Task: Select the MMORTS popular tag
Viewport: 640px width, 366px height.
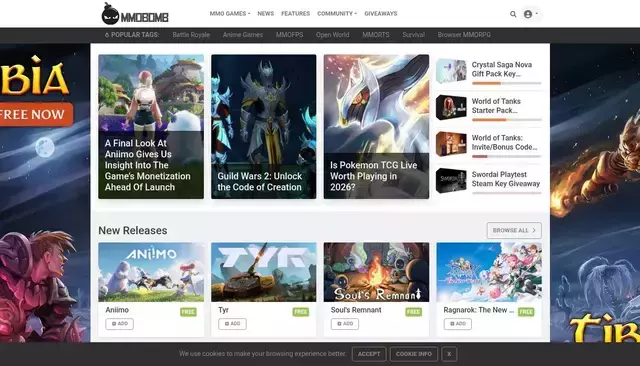Action: point(376,35)
